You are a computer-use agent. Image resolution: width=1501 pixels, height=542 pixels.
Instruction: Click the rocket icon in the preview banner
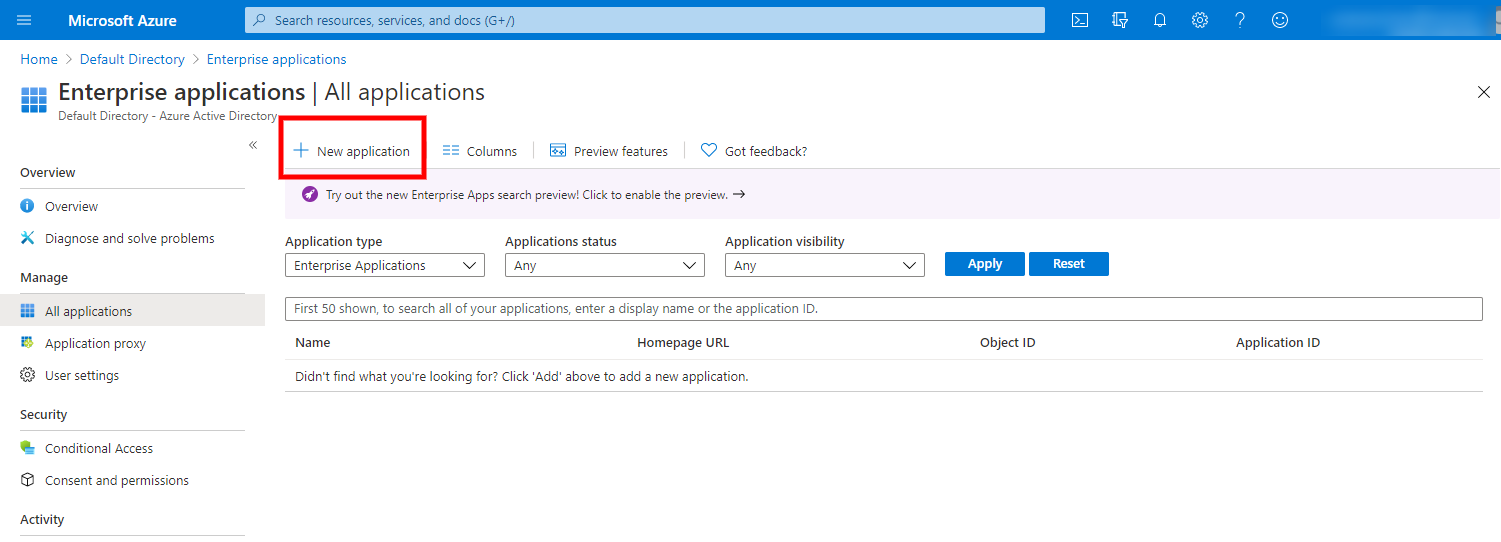click(x=310, y=194)
